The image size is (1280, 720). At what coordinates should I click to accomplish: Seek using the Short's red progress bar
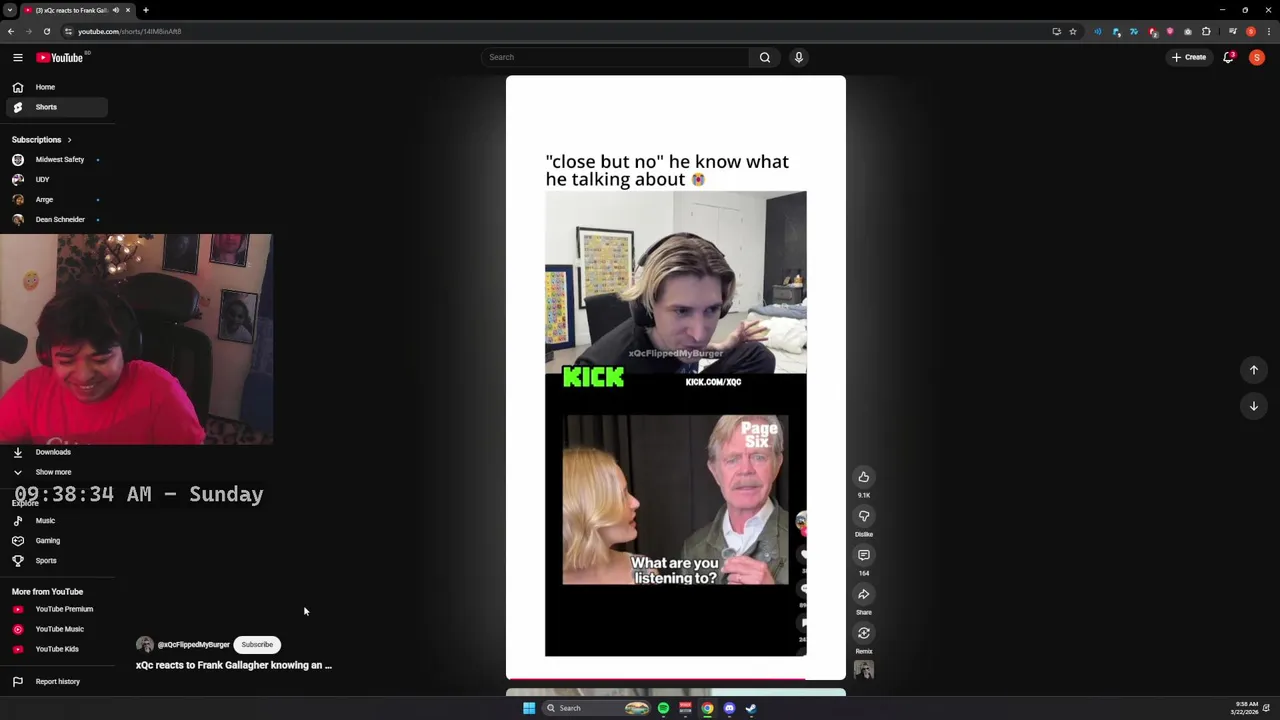676,679
